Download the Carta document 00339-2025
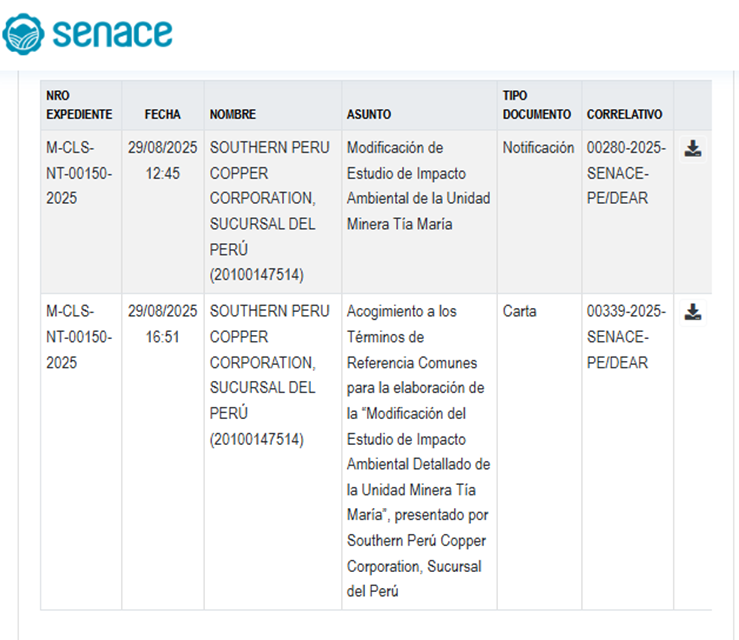 [693, 312]
